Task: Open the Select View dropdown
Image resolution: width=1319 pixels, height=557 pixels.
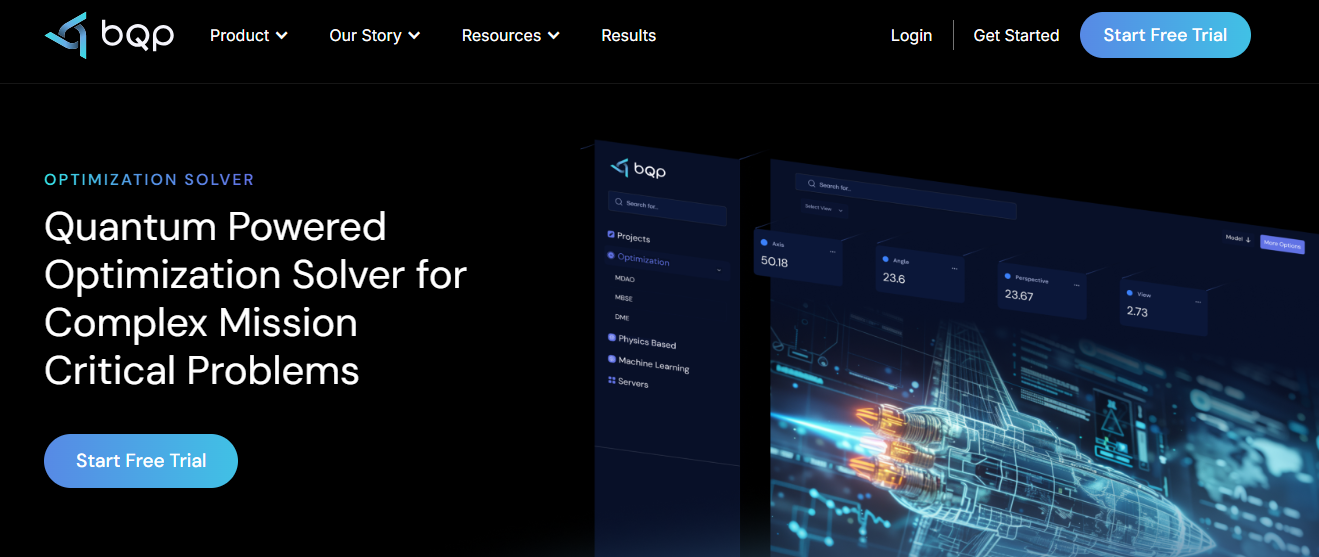Action: (x=825, y=208)
